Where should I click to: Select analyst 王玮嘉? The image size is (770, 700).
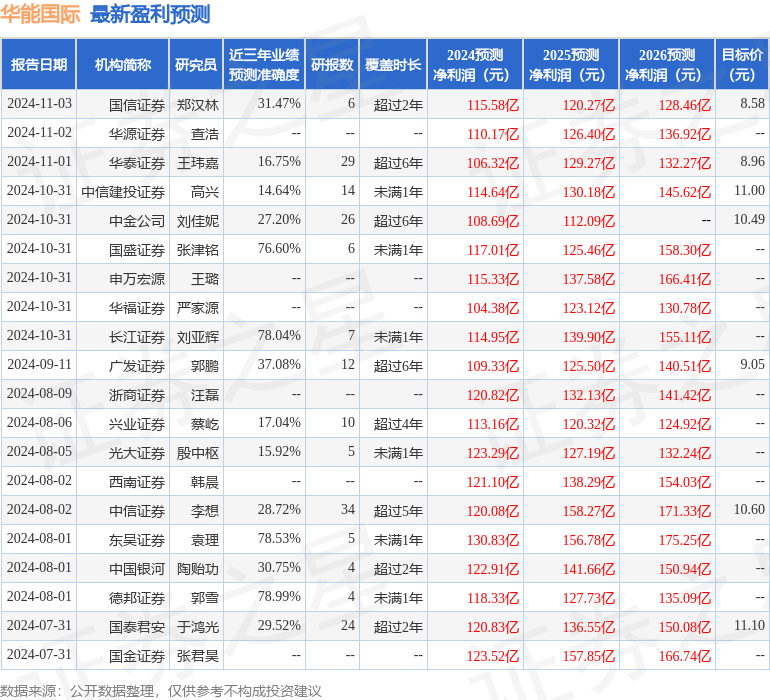pyautogui.click(x=197, y=163)
